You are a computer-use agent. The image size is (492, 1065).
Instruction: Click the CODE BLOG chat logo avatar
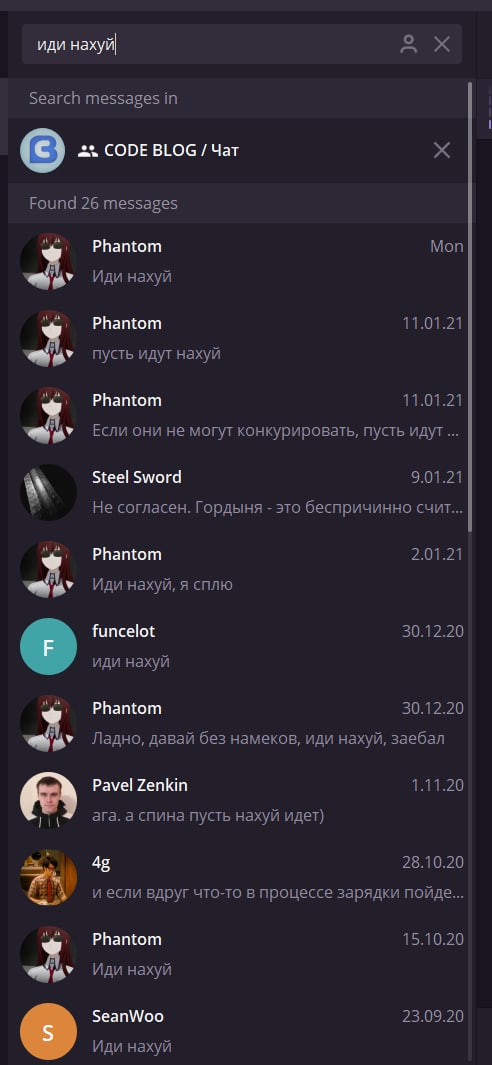coord(43,150)
